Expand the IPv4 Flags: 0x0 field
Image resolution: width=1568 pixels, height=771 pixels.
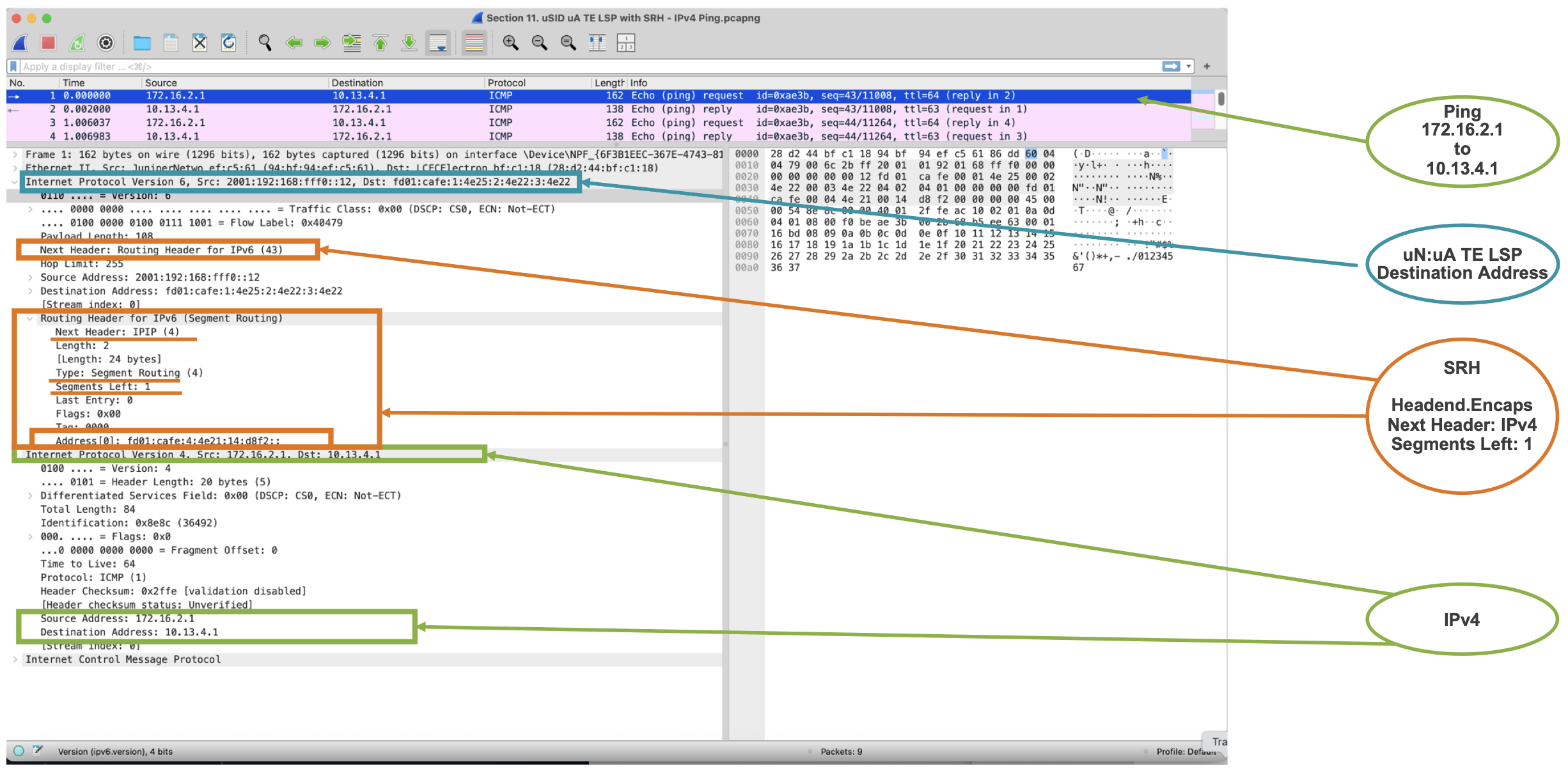tap(30, 536)
